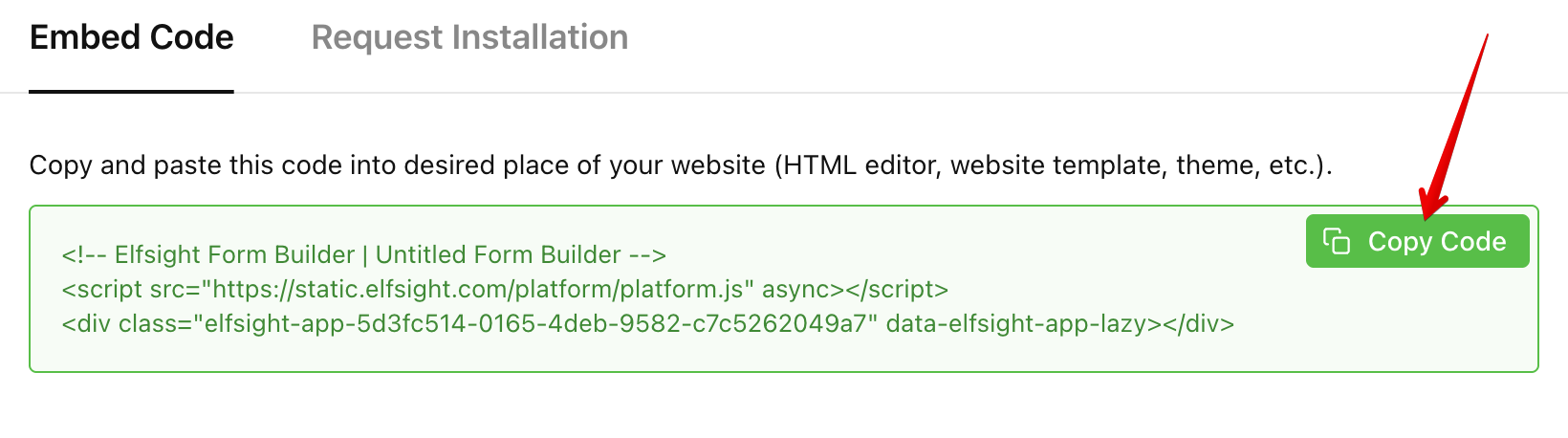The width and height of the screenshot is (1568, 438).
Task: Click the Elfsight Form Builder comment line
Action: (x=364, y=254)
